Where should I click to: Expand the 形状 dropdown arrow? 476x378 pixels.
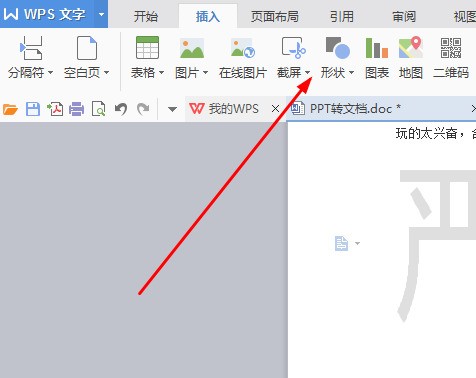[x=351, y=72]
